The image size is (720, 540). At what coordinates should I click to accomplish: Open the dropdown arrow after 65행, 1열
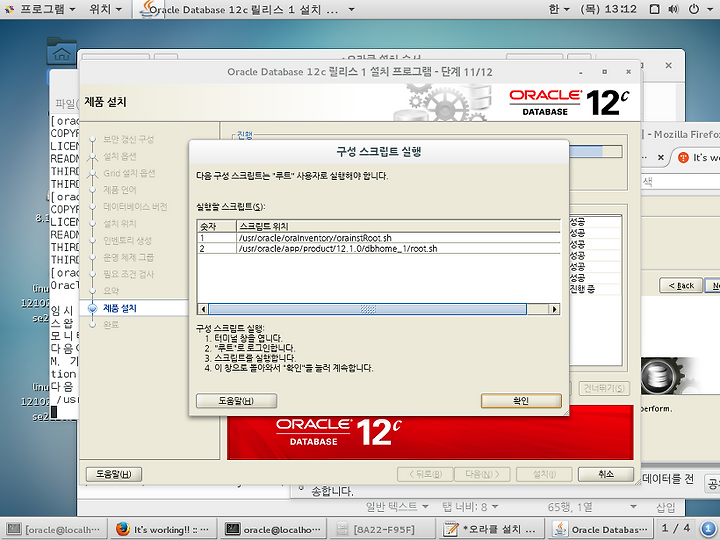coord(633,507)
